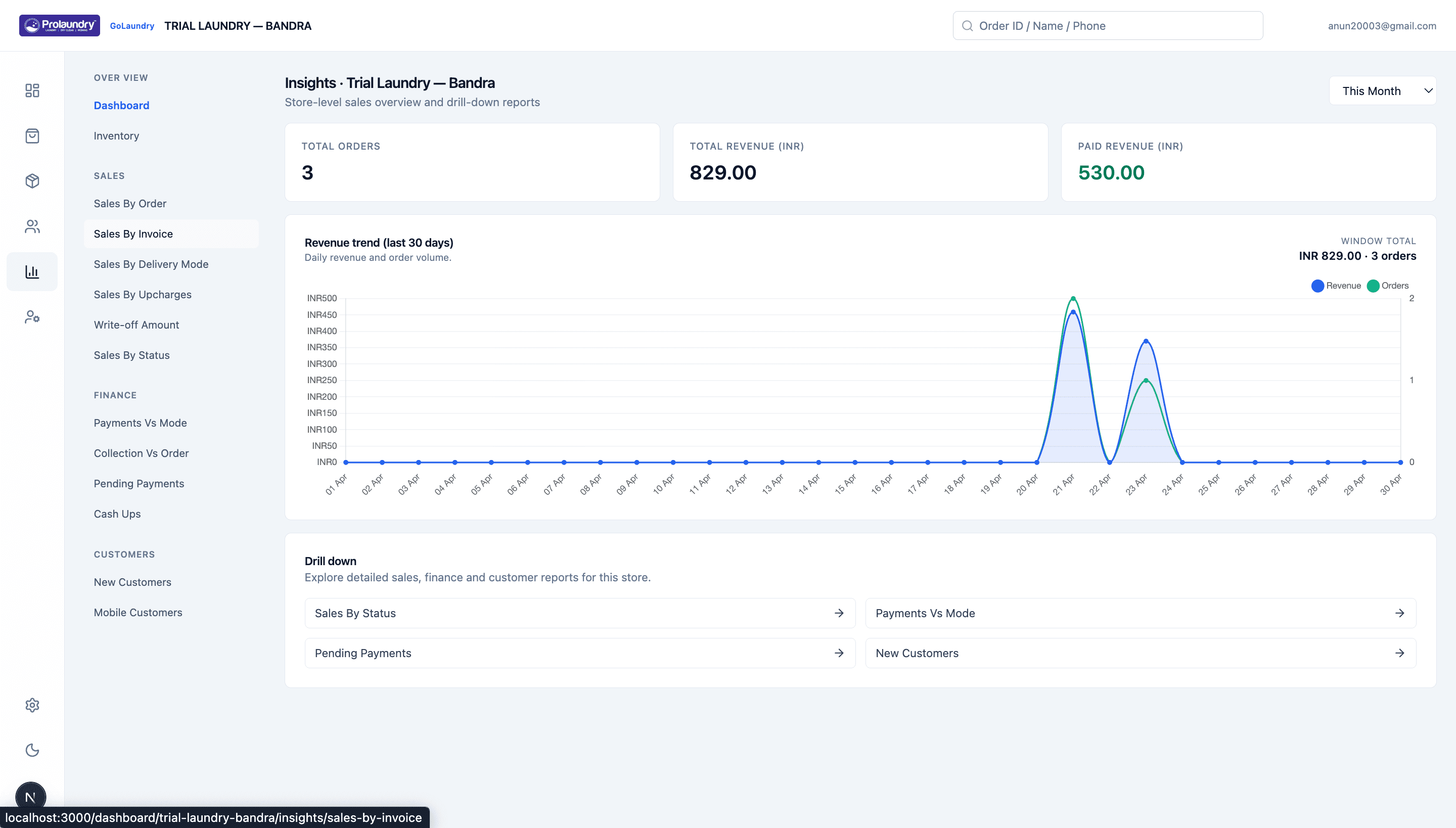Select the shopping bag orders icon

[32, 136]
